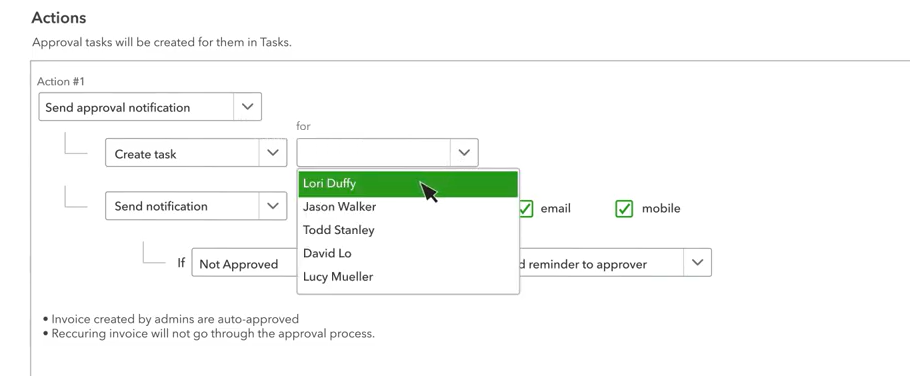Pick Todd Stanley in the list

pyautogui.click(x=408, y=230)
